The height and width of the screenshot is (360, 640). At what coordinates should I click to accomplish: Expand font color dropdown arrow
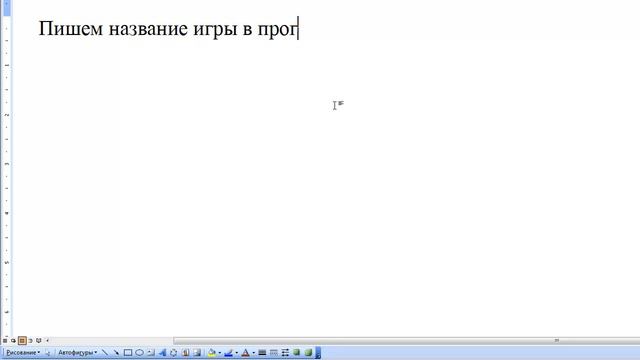(x=253, y=353)
